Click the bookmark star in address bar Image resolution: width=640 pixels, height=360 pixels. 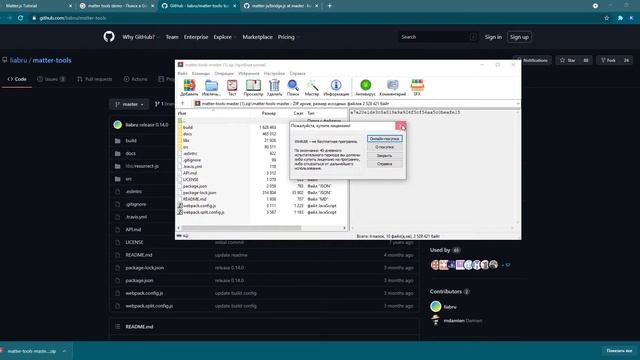click(x=607, y=18)
